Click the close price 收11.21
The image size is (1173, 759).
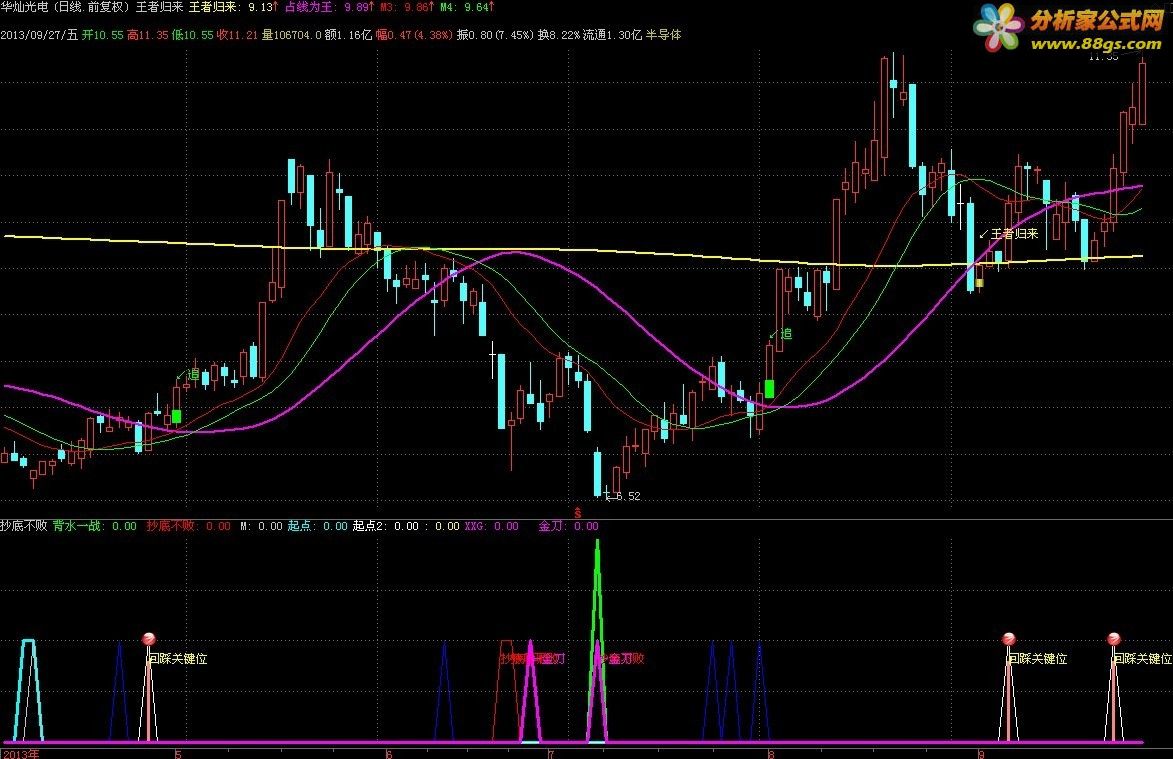click(x=237, y=34)
